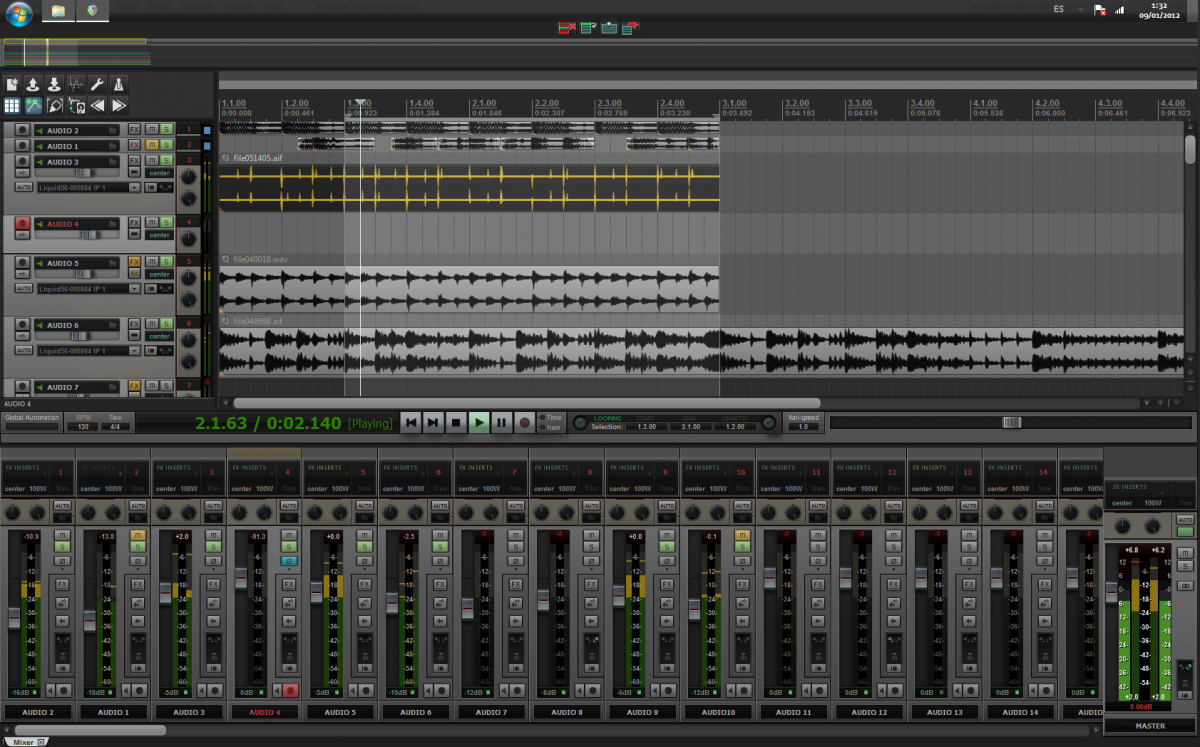Click the transport Record button
Image resolution: width=1200 pixels, height=747 pixels.
tap(524, 423)
